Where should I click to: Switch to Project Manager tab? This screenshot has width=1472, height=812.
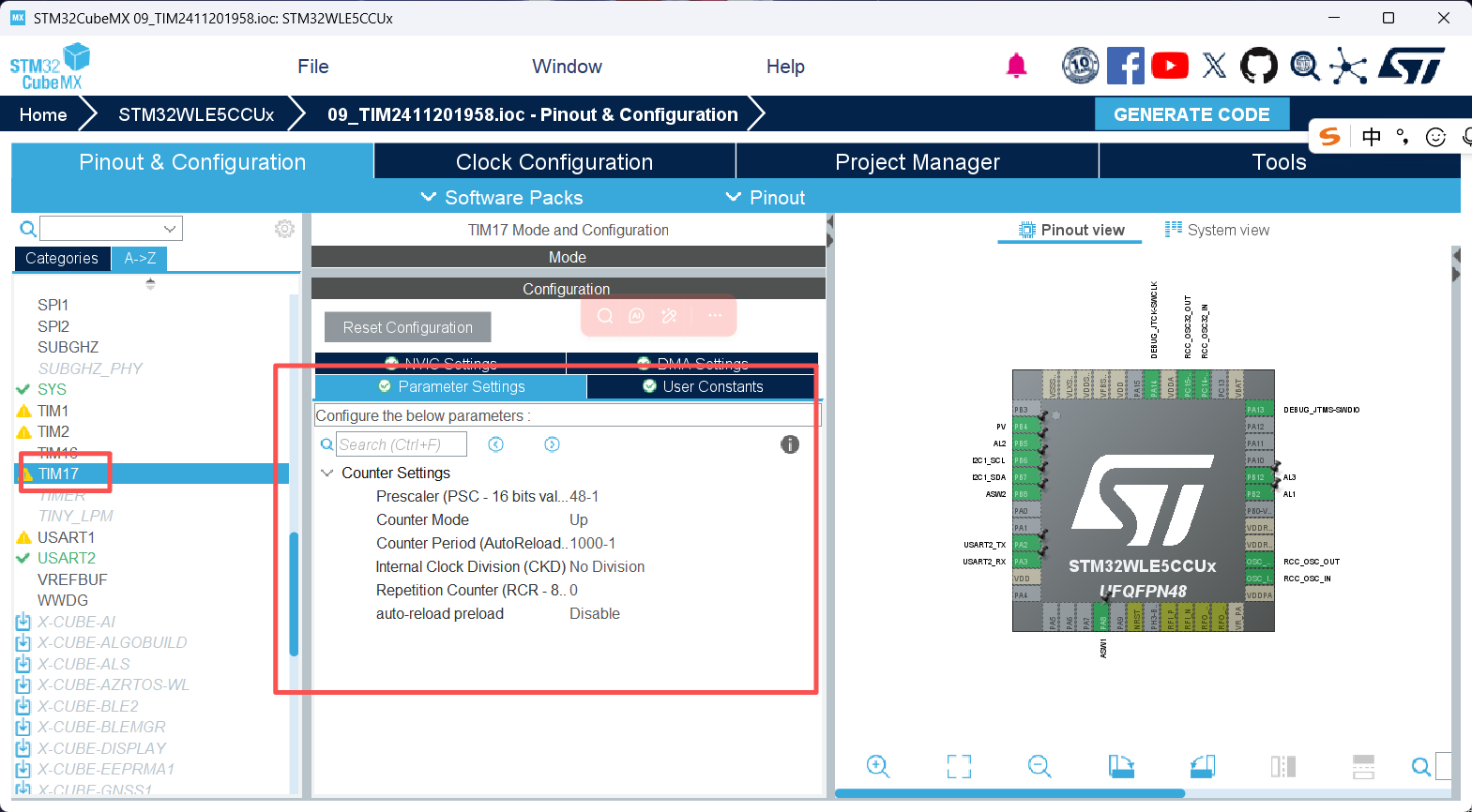(918, 161)
